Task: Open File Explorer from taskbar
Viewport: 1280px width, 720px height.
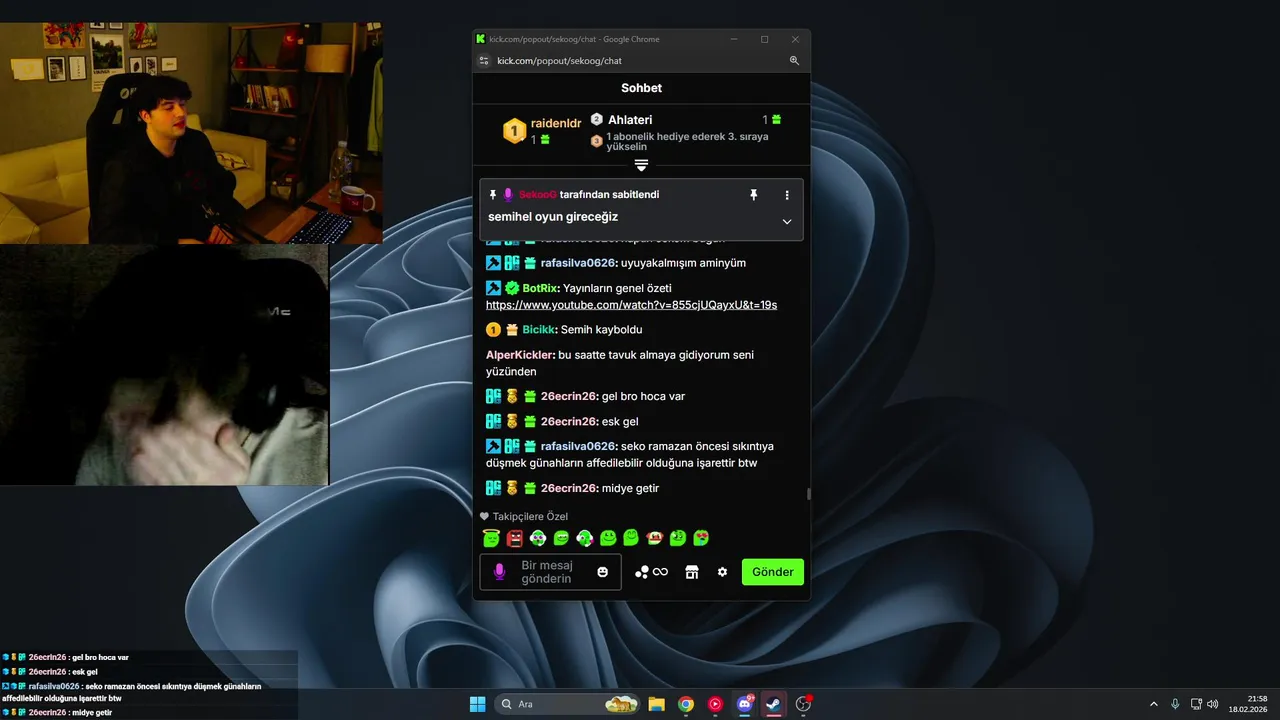Action: tap(656, 704)
